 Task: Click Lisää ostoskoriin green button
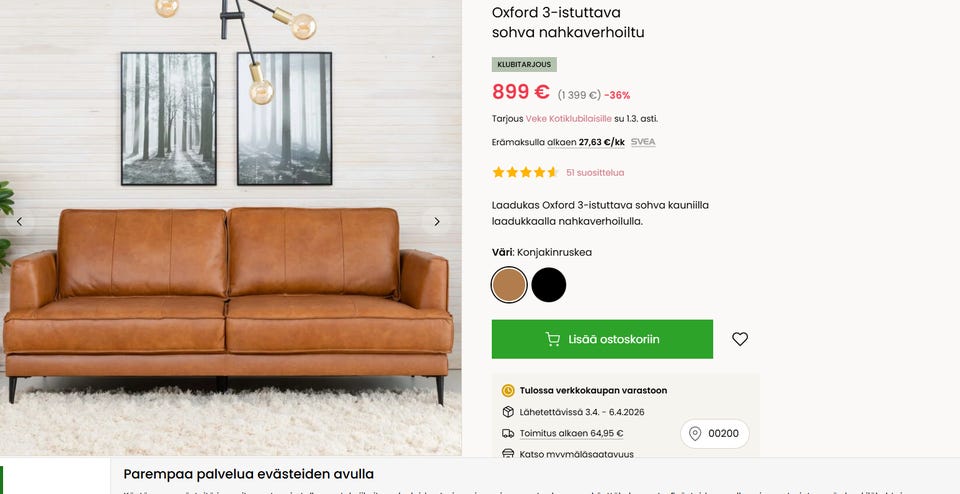pos(602,339)
